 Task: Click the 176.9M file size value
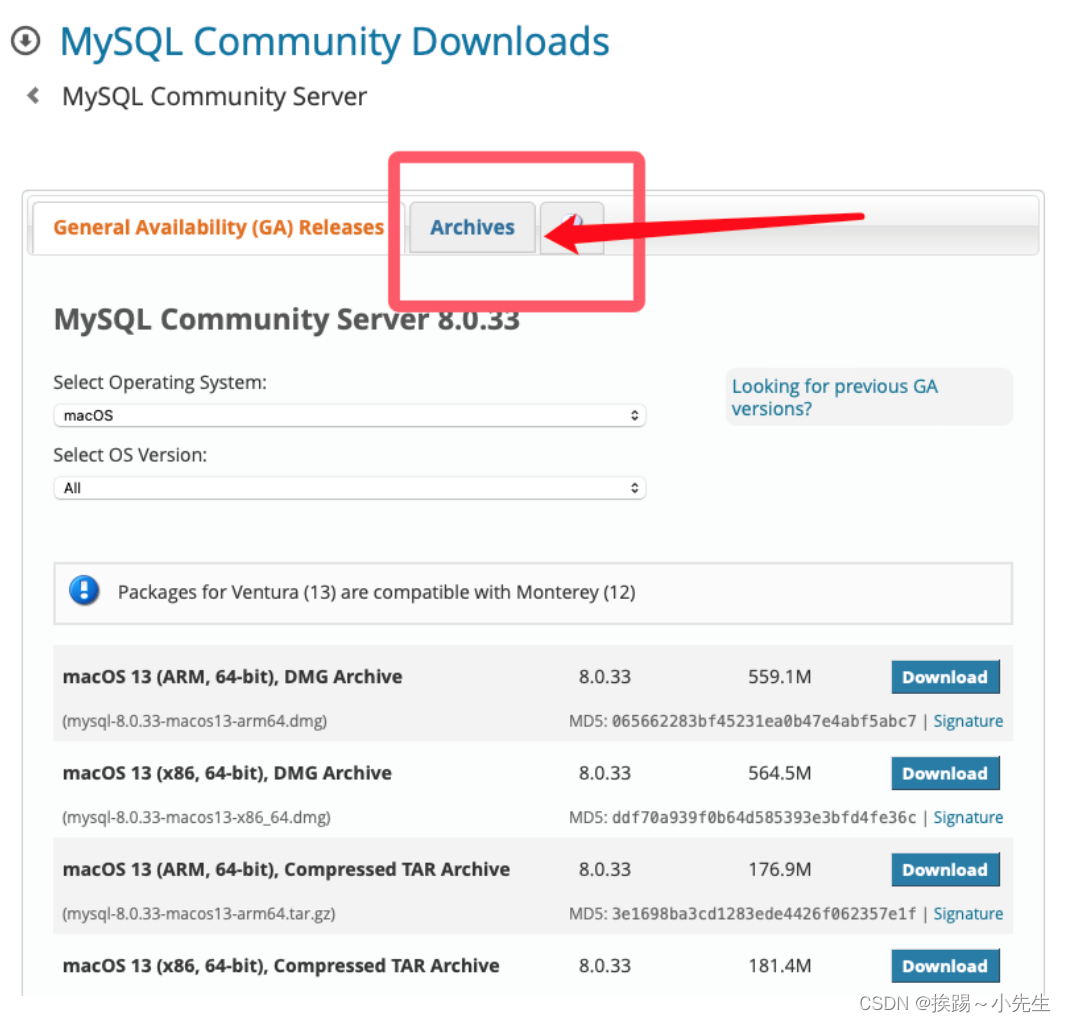pos(780,870)
